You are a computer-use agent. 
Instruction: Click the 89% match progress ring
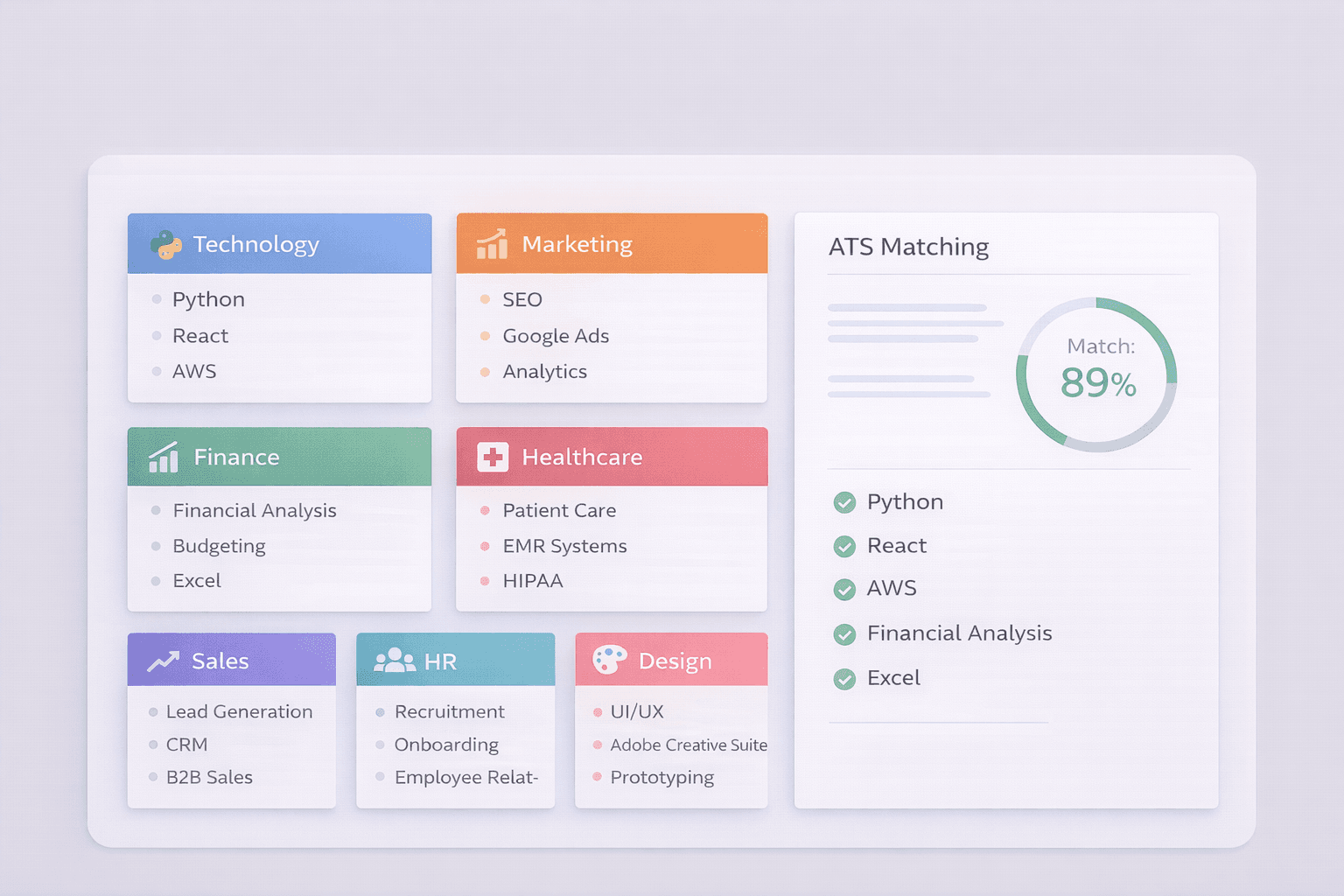pos(1096,374)
